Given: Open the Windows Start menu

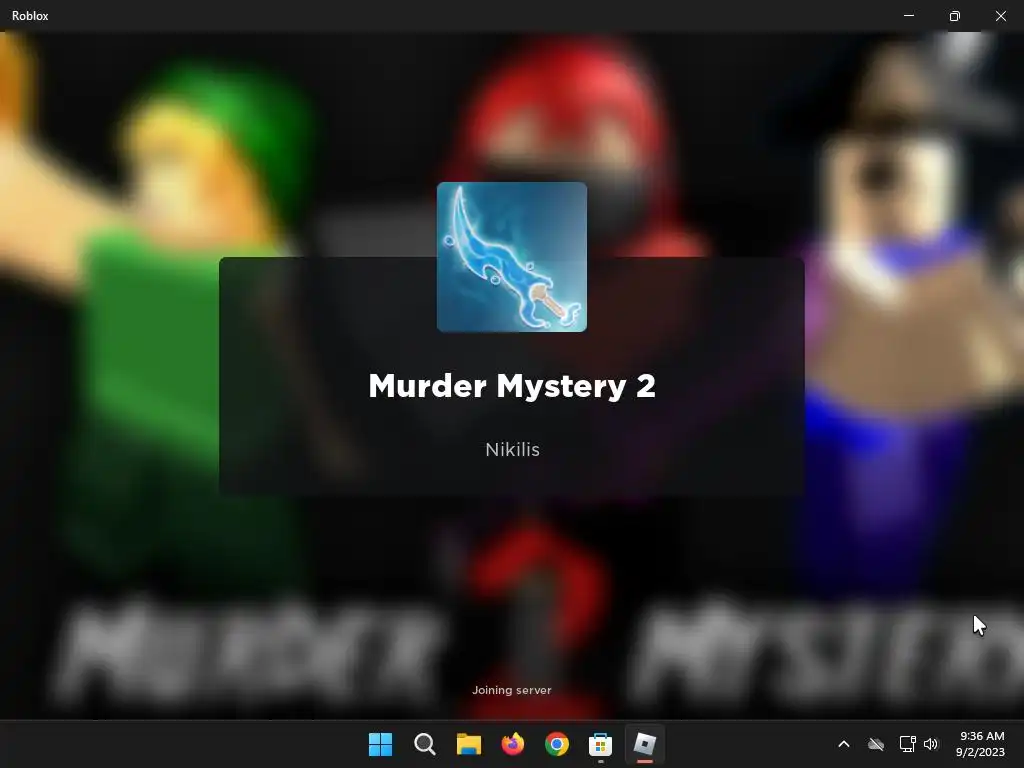Looking at the screenshot, I should pos(381,744).
